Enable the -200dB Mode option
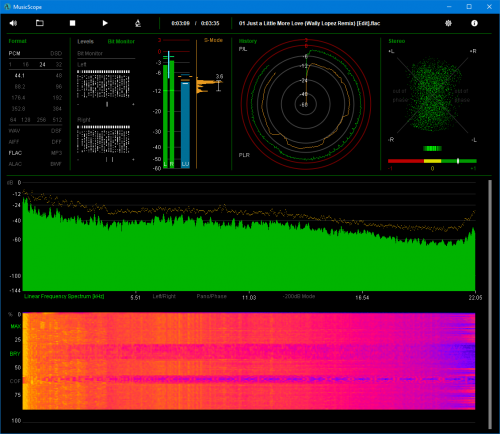500x434 pixels. (299, 296)
